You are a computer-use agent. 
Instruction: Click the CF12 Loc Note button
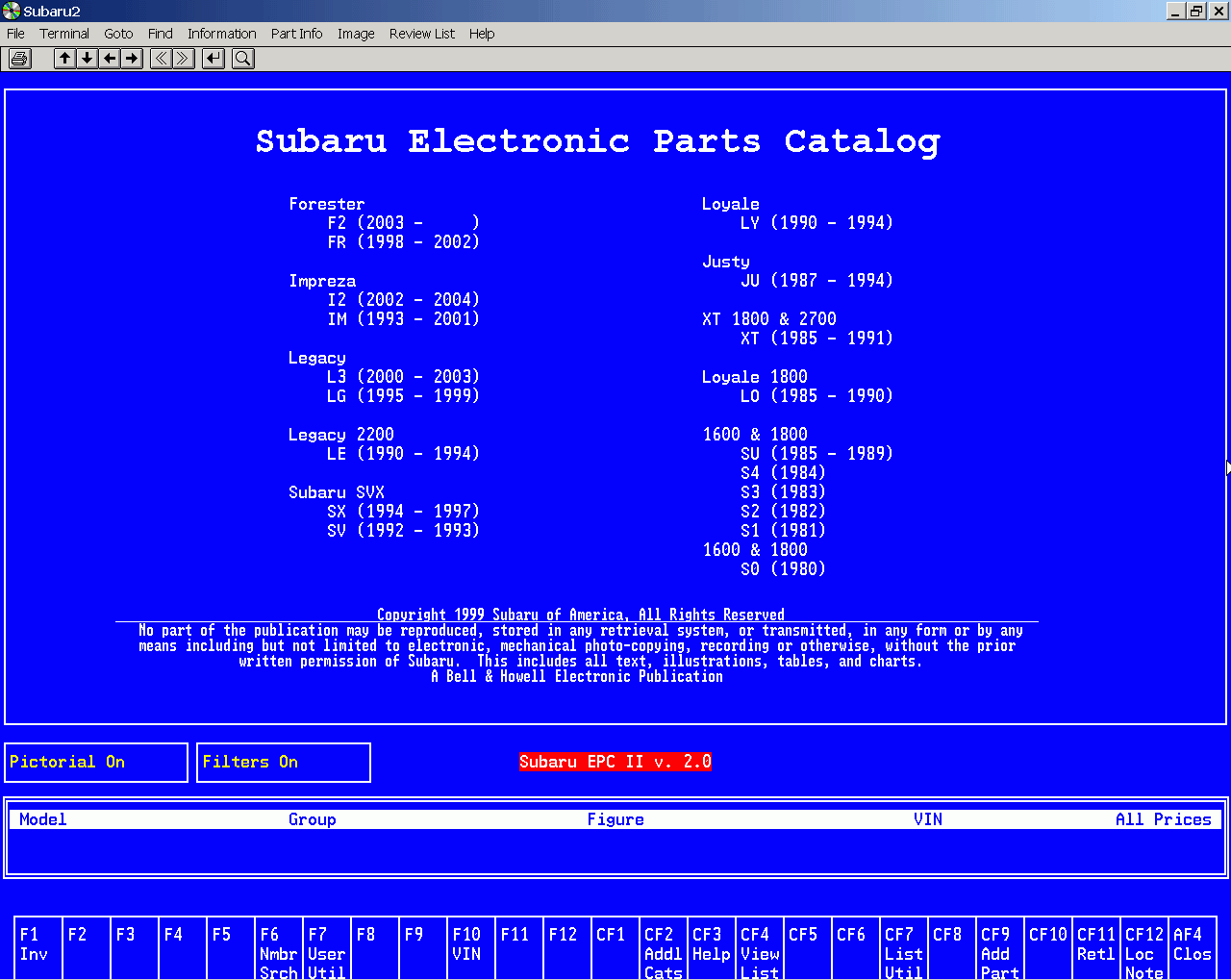click(x=1144, y=948)
